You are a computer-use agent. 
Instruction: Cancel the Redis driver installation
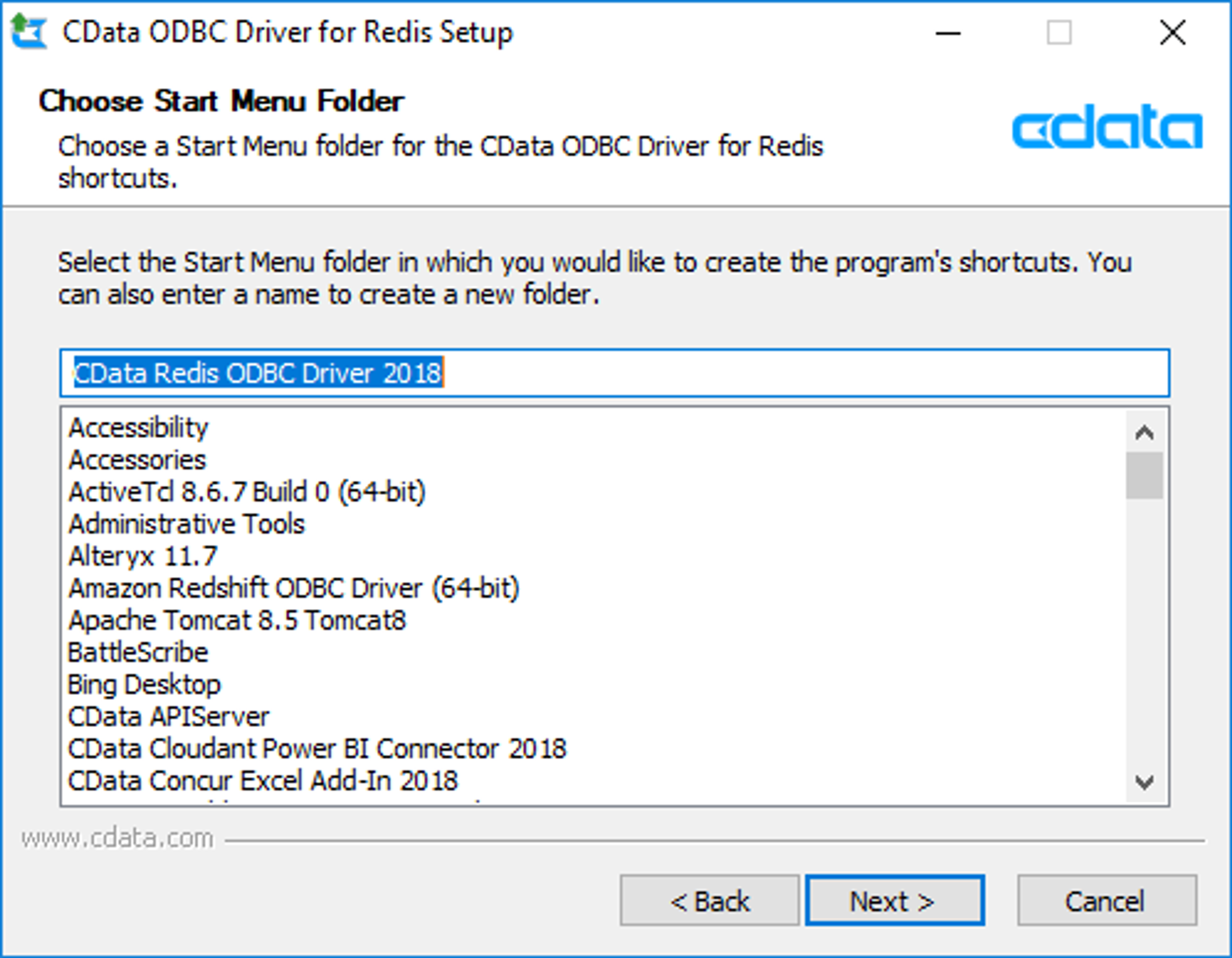pos(1107,901)
